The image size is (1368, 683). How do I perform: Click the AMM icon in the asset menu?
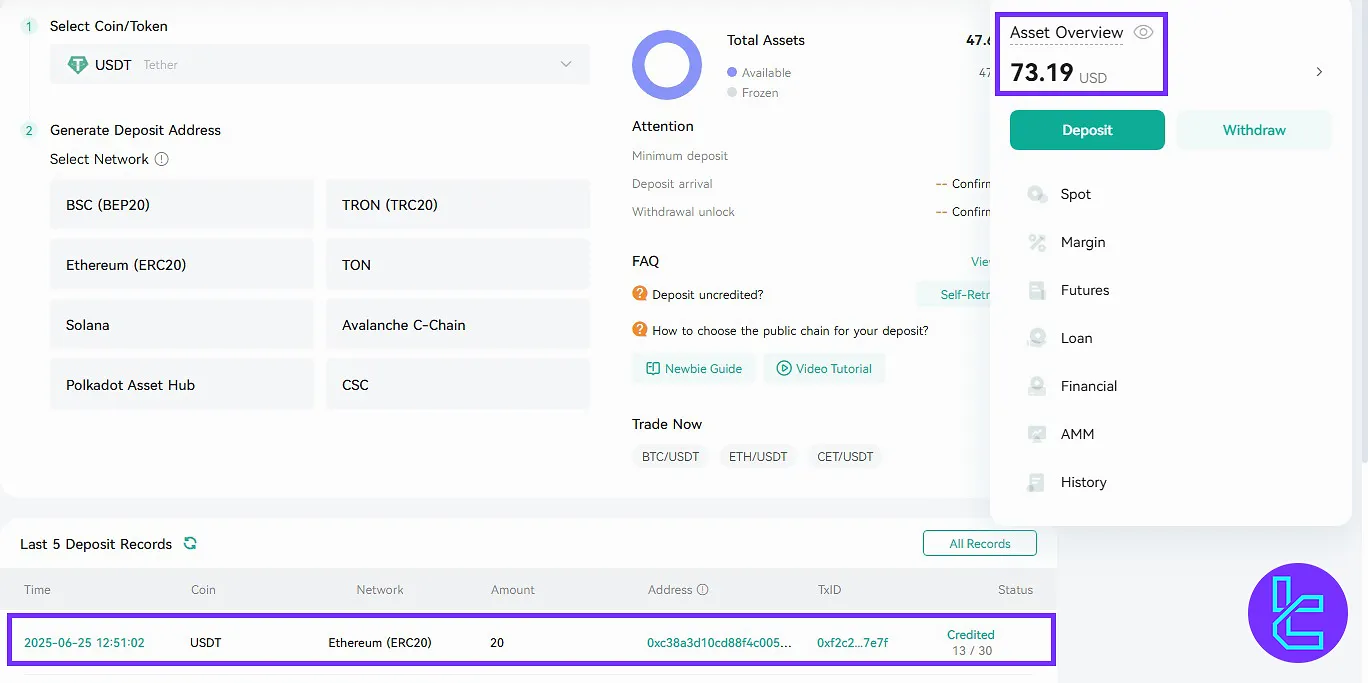pyautogui.click(x=1037, y=434)
